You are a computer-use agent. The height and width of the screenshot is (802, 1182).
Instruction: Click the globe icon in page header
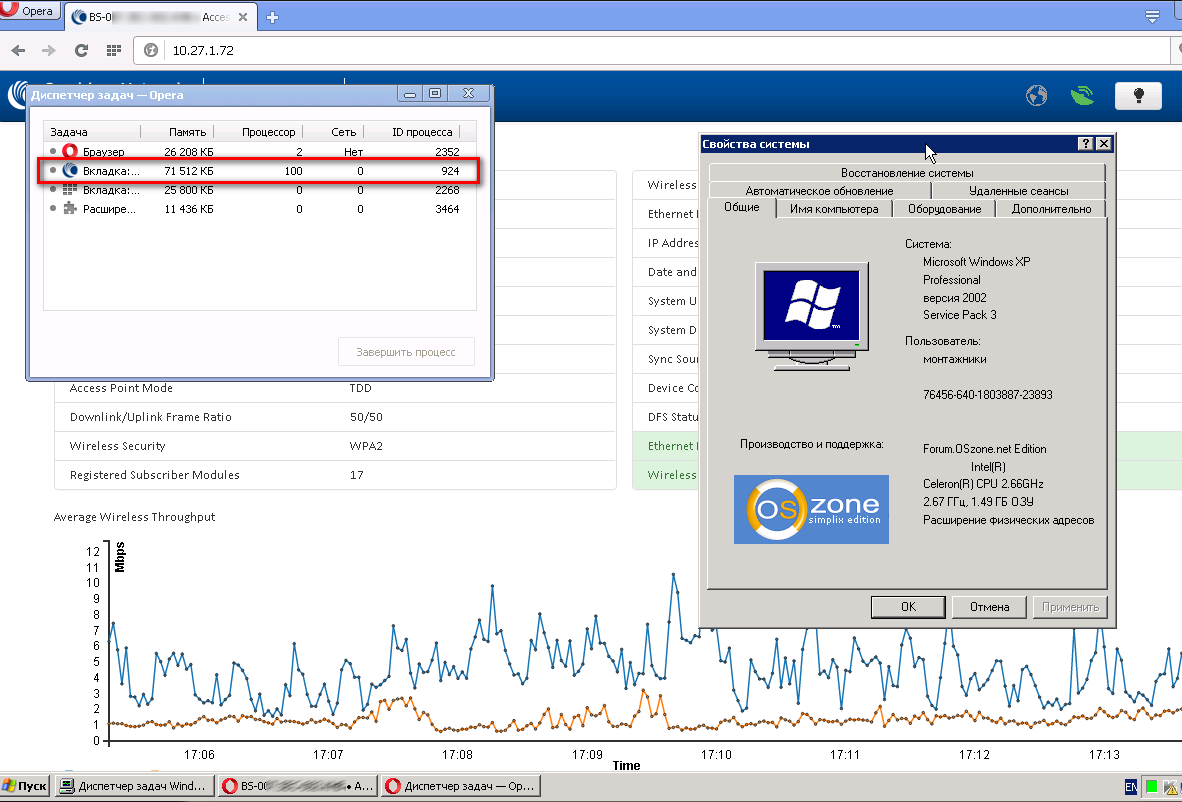1037,95
